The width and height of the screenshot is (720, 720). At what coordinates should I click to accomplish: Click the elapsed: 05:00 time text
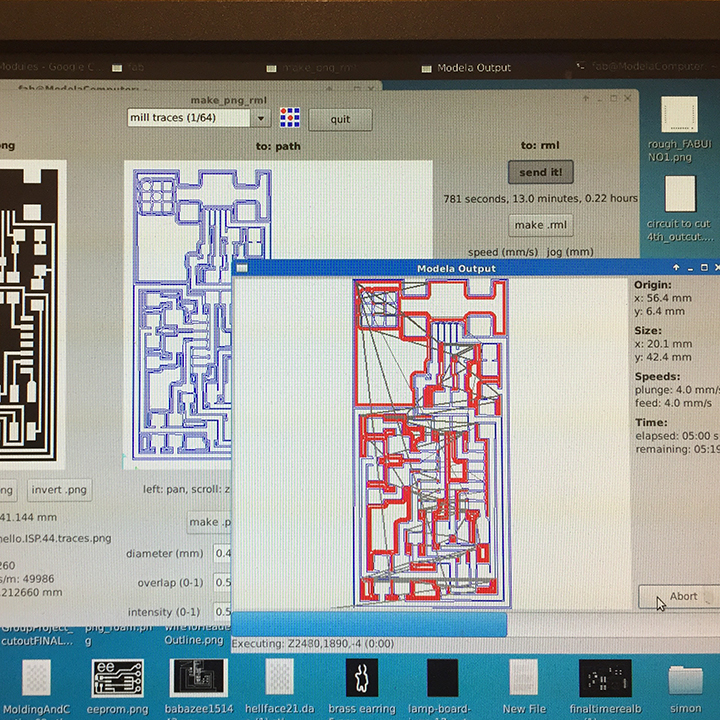[x=677, y=436]
